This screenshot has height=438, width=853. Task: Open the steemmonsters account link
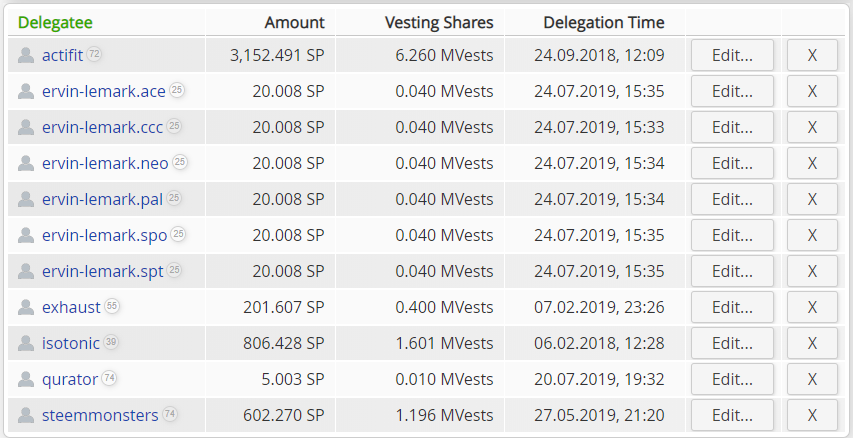pos(100,415)
